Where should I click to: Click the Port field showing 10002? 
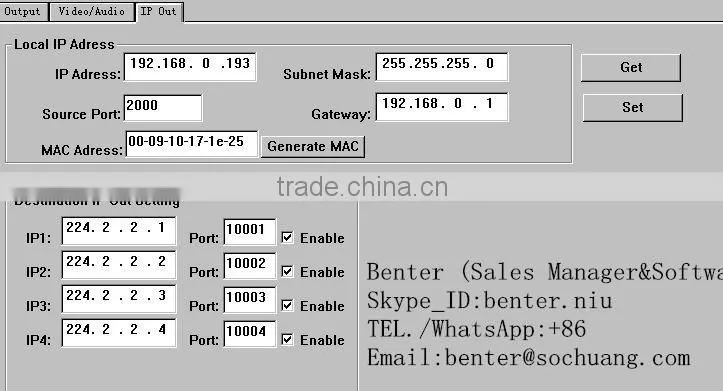249,266
